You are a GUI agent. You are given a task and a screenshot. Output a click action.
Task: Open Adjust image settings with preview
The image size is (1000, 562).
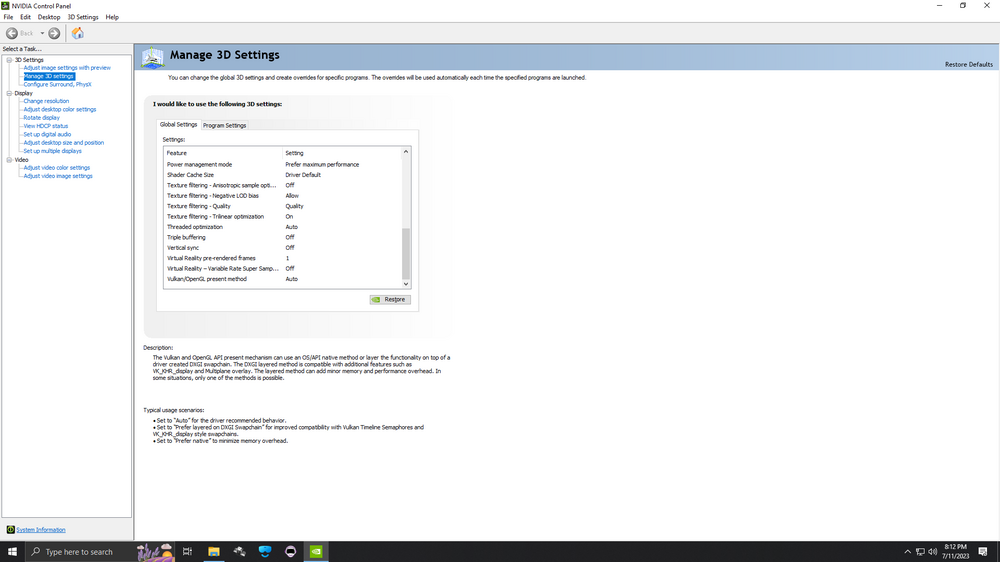[67, 68]
